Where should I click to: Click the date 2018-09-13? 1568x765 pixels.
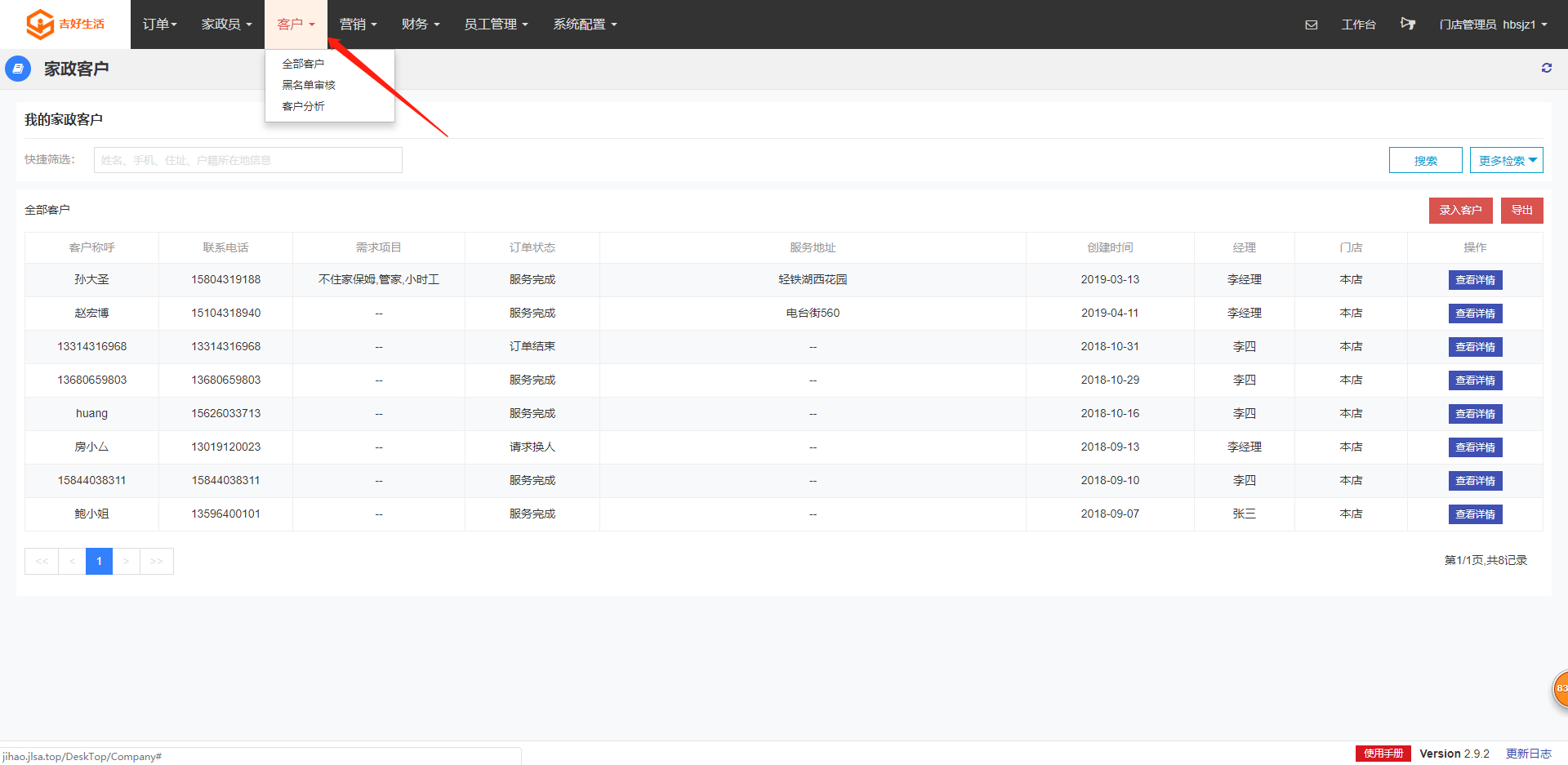click(x=1110, y=447)
